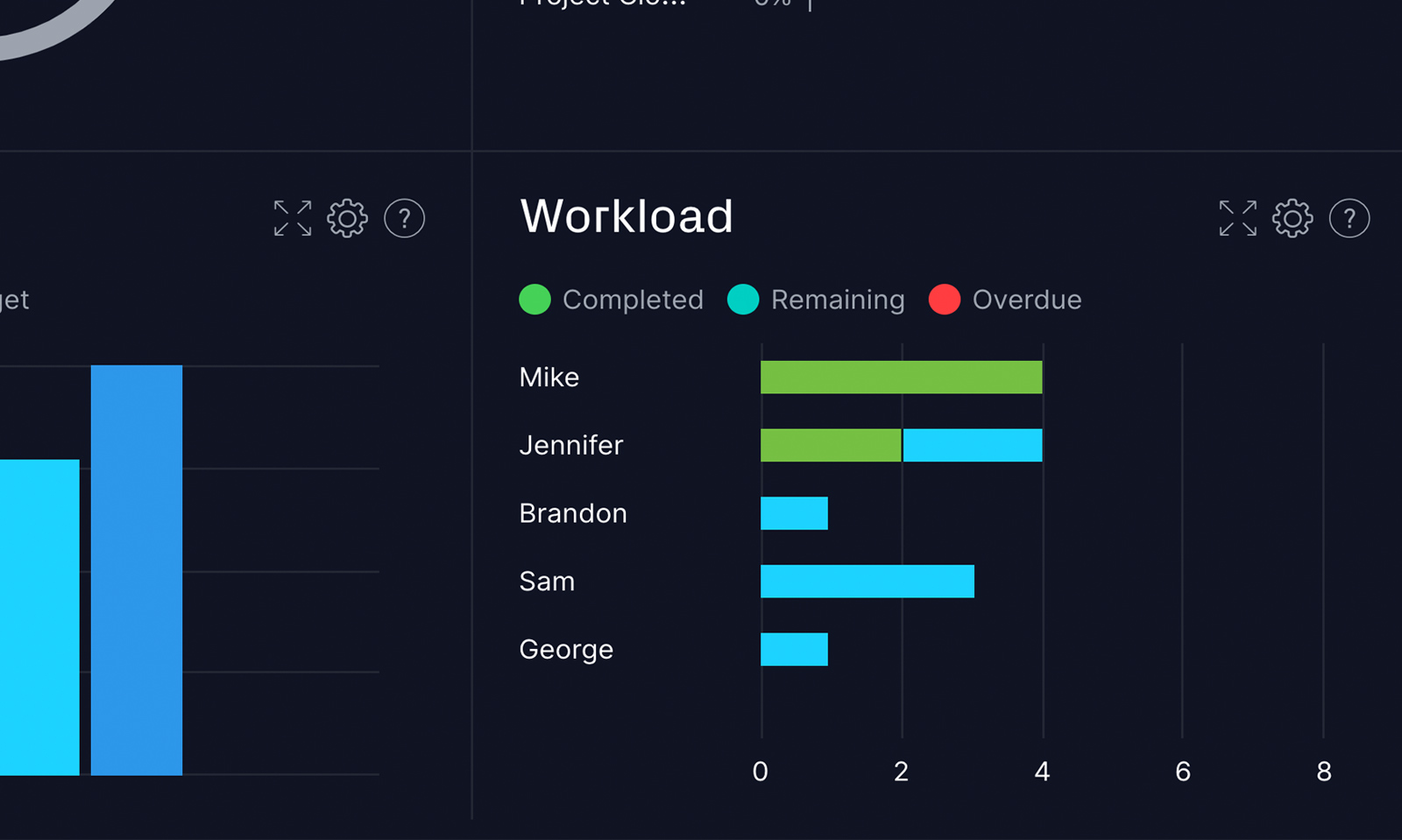
Task: Select the Workload panel title
Action: tap(627, 216)
